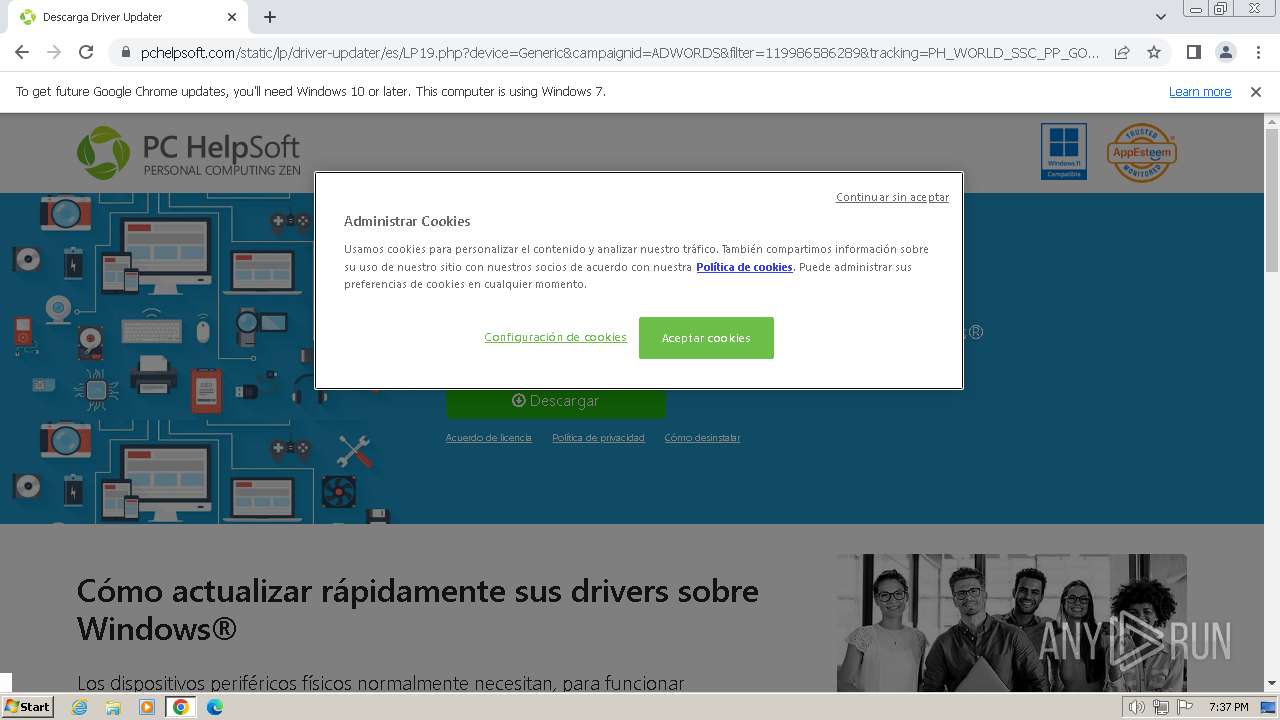Open the side panel icon
Viewport: 1280px width, 720px height.
(x=1193, y=52)
